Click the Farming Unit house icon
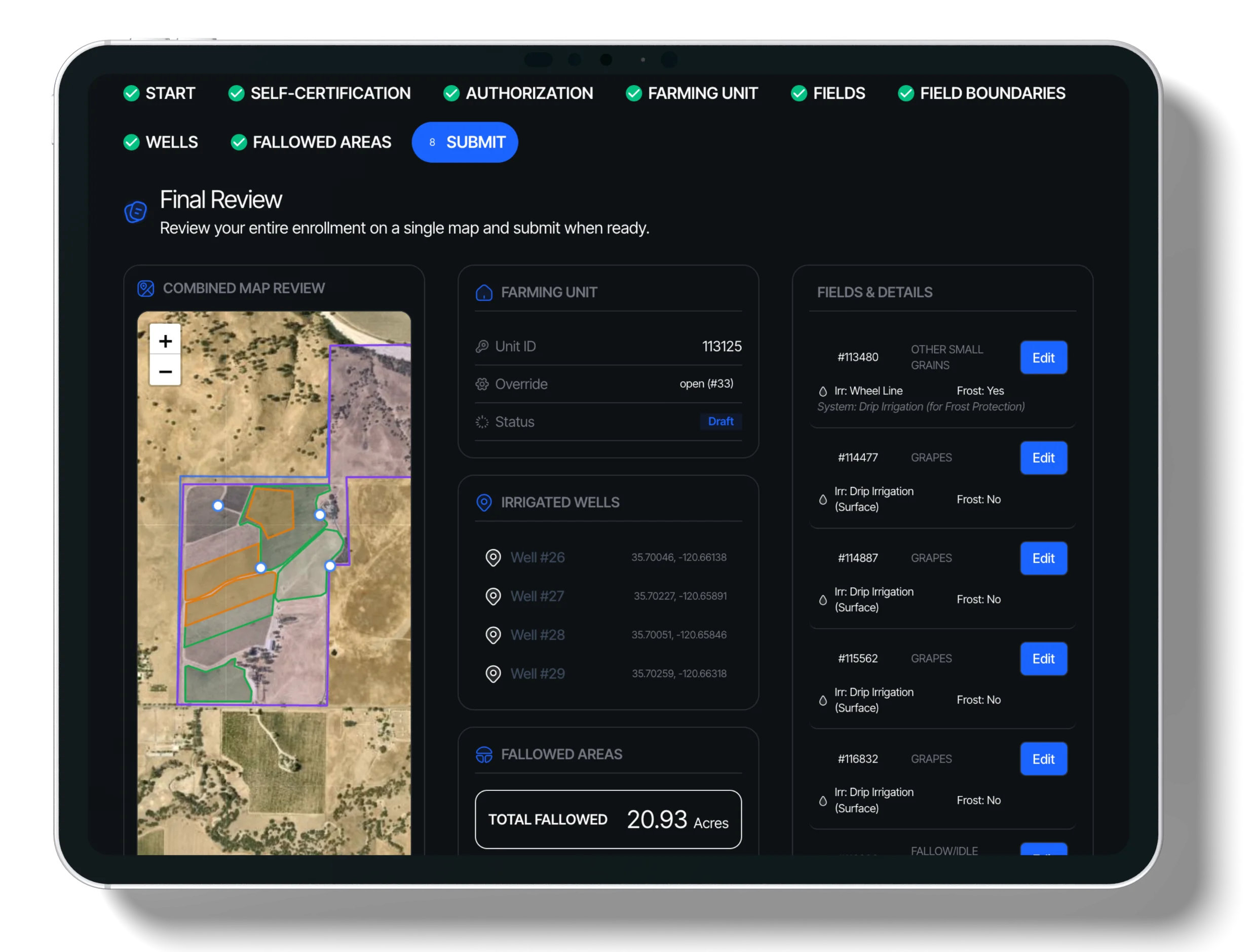 pos(483,292)
